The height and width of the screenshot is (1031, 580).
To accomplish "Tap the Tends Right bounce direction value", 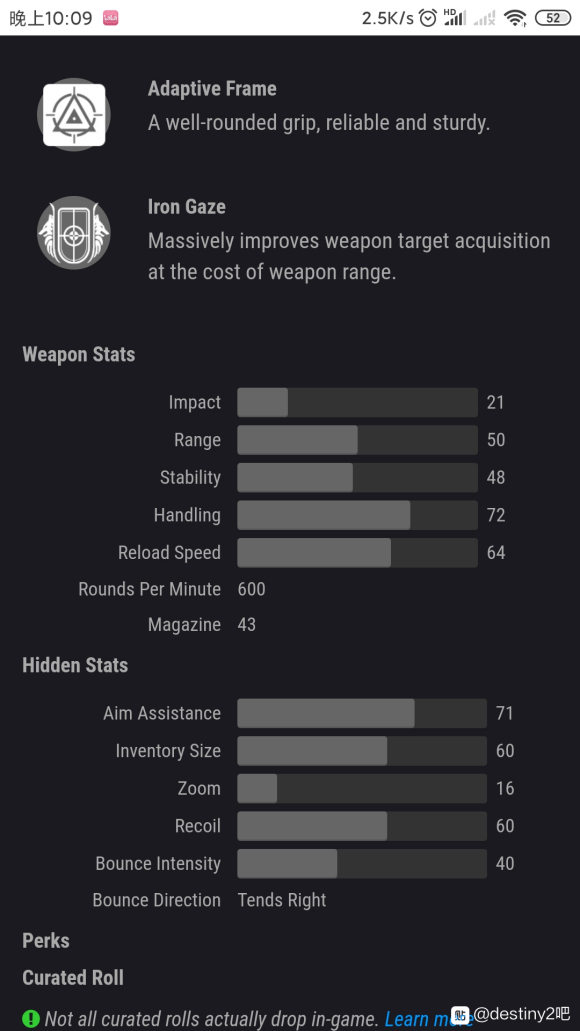I will [281, 900].
